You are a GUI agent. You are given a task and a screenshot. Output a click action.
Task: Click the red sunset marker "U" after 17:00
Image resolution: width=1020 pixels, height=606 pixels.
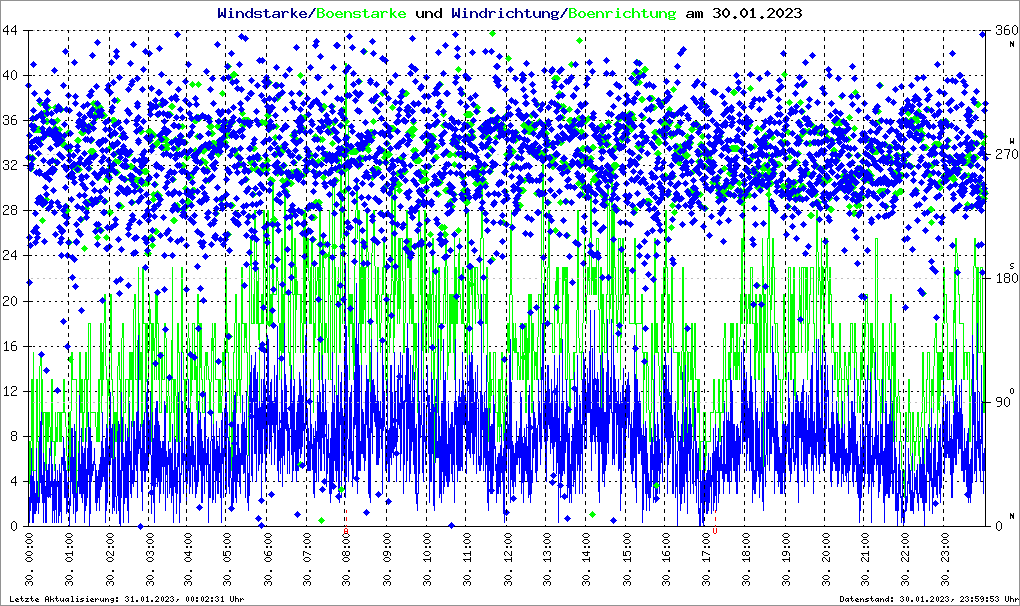coord(715,532)
